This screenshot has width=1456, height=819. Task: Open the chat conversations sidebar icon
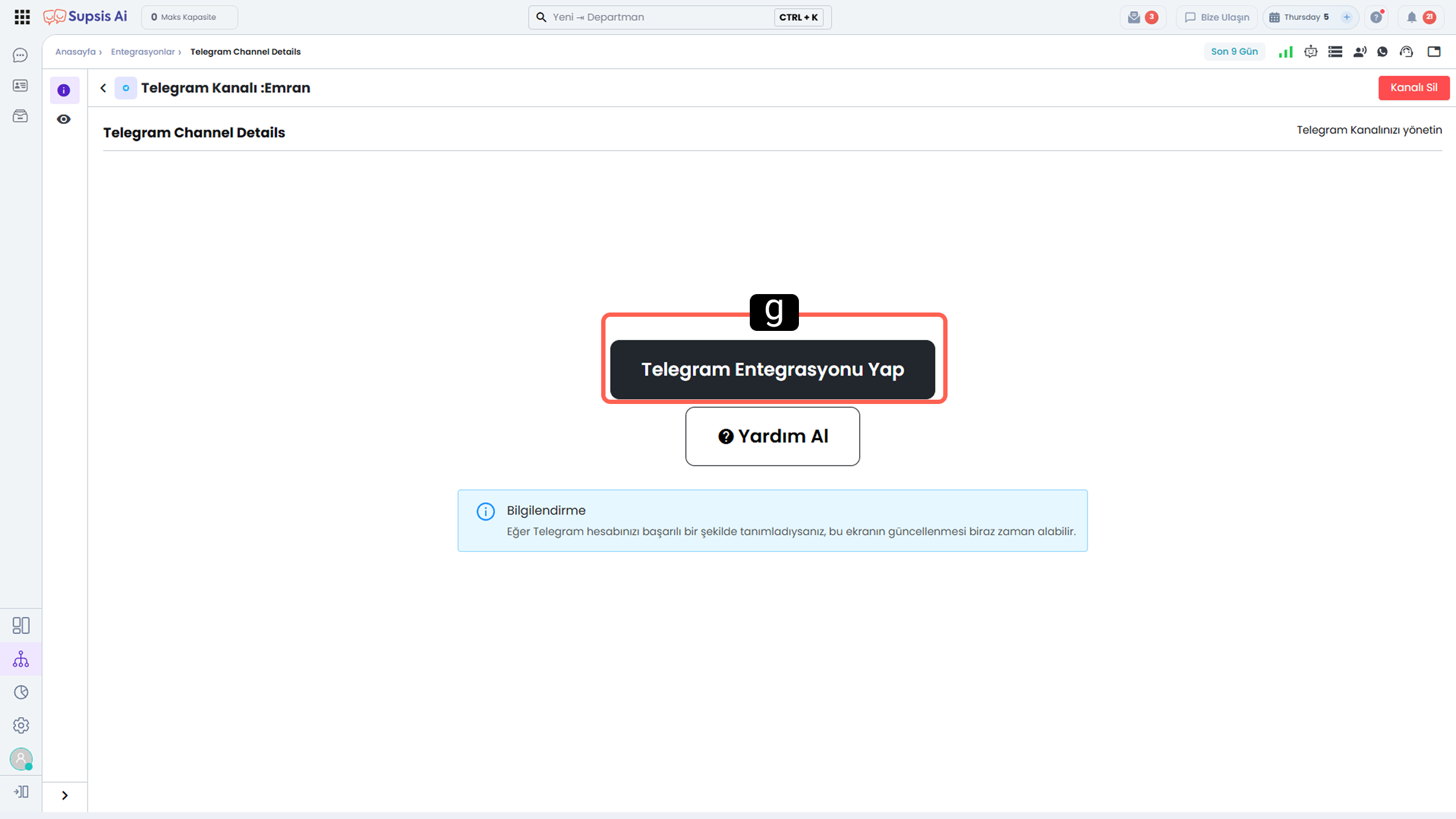(x=20, y=55)
